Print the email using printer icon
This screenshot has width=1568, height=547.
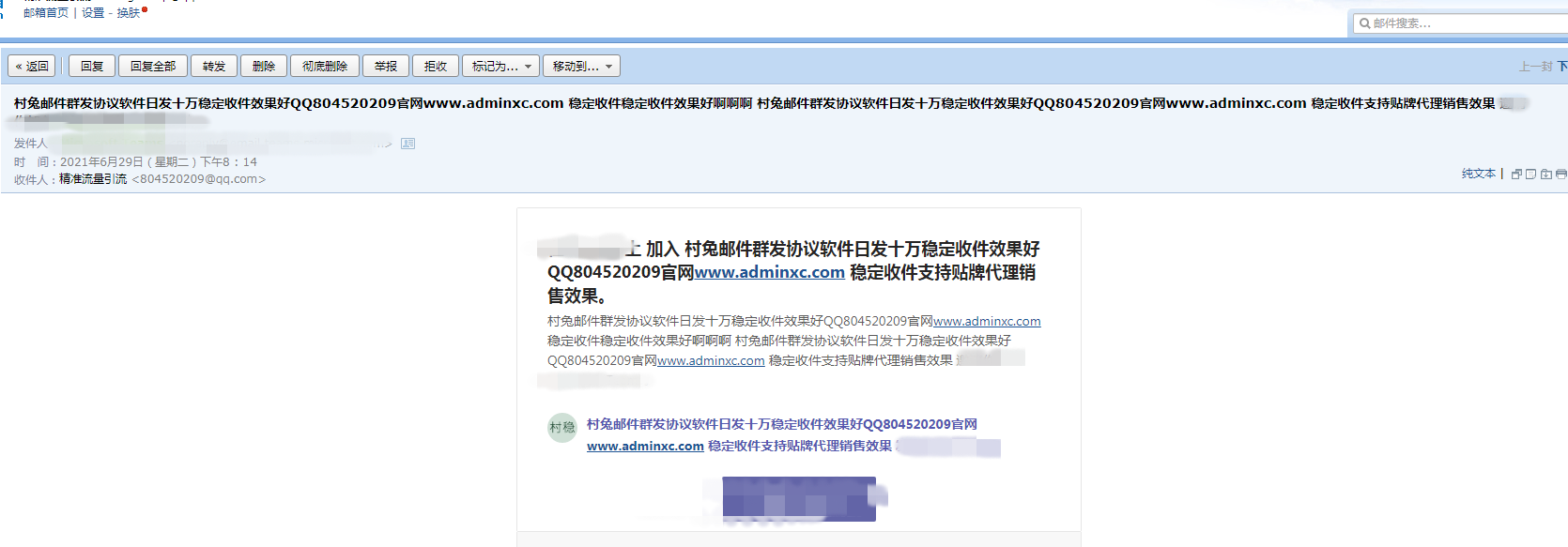point(1561,174)
